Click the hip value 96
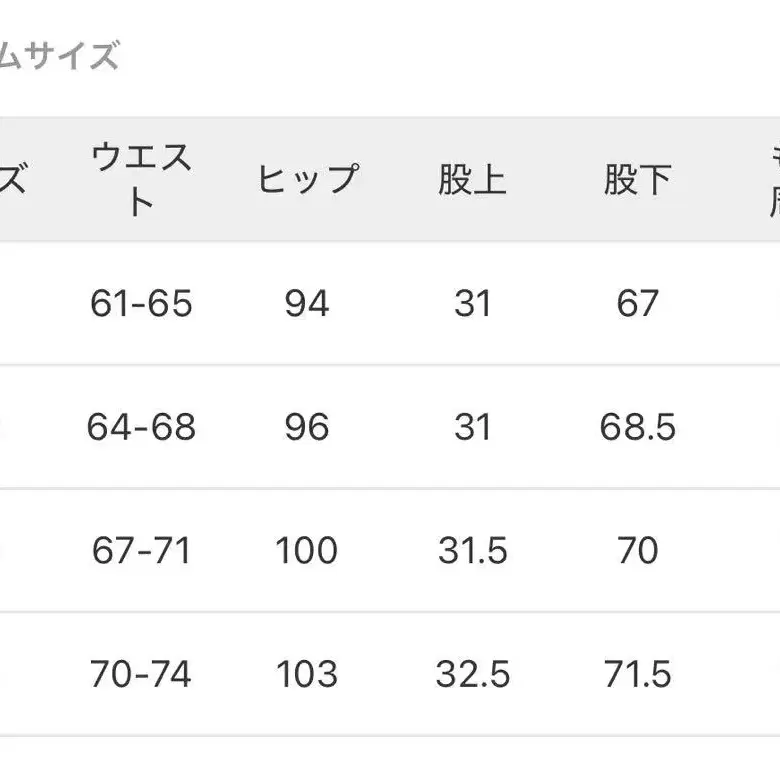Image resolution: width=780 pixels, height=780 pixels. click(x=307, y=427)
